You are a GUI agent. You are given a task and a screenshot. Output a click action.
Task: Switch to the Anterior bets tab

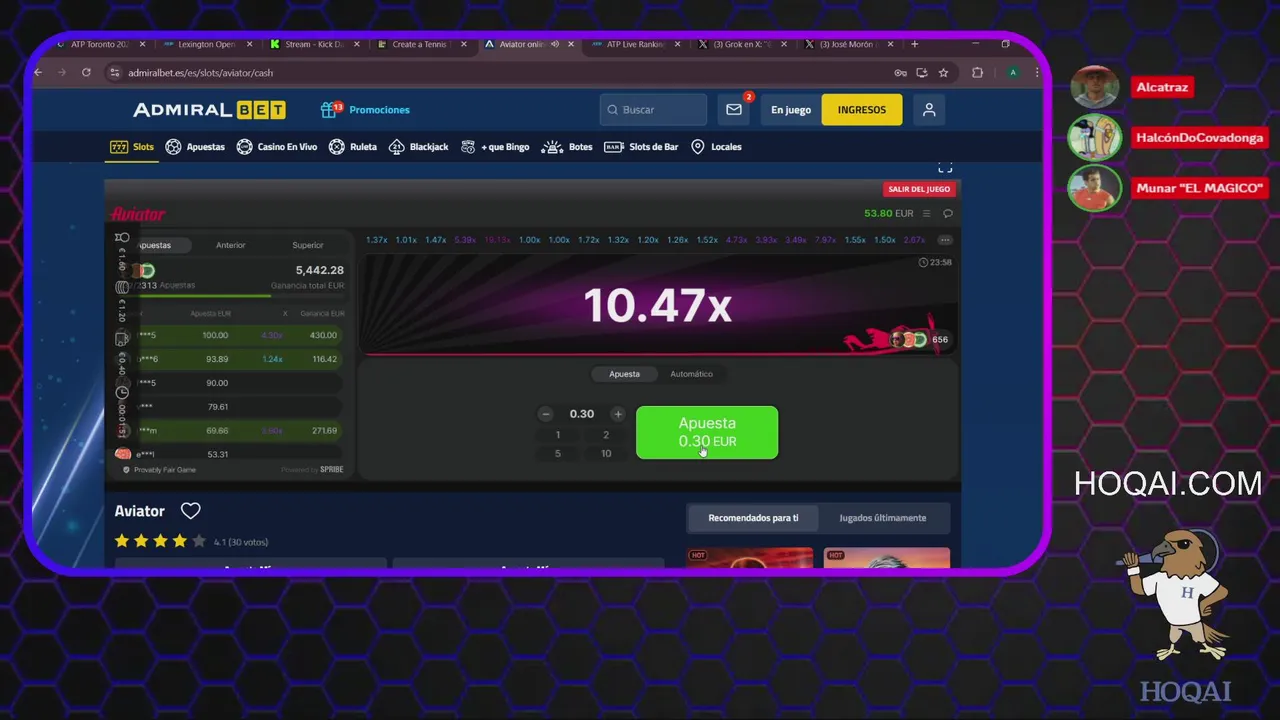[x=230, y=245]
